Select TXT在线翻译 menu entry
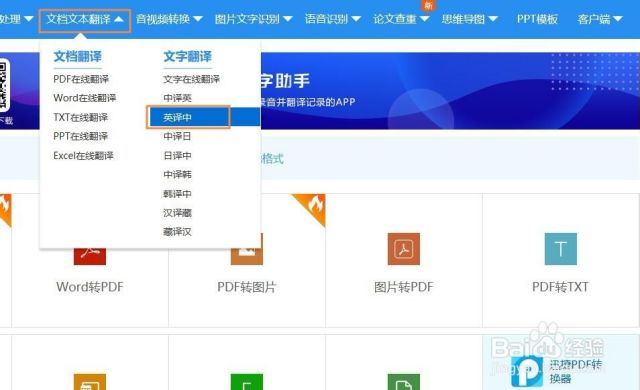Image resolution: width=640 pixels, height=390 pixels. 80,117
